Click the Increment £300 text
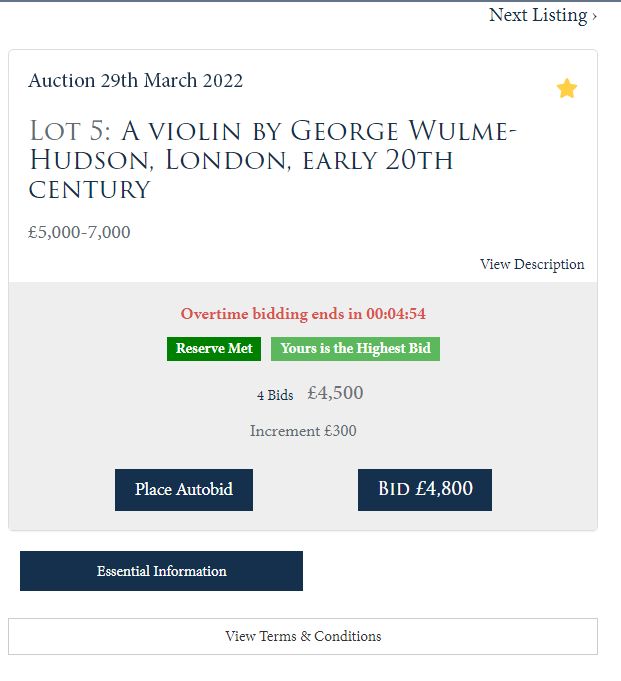 click(303, 431)
